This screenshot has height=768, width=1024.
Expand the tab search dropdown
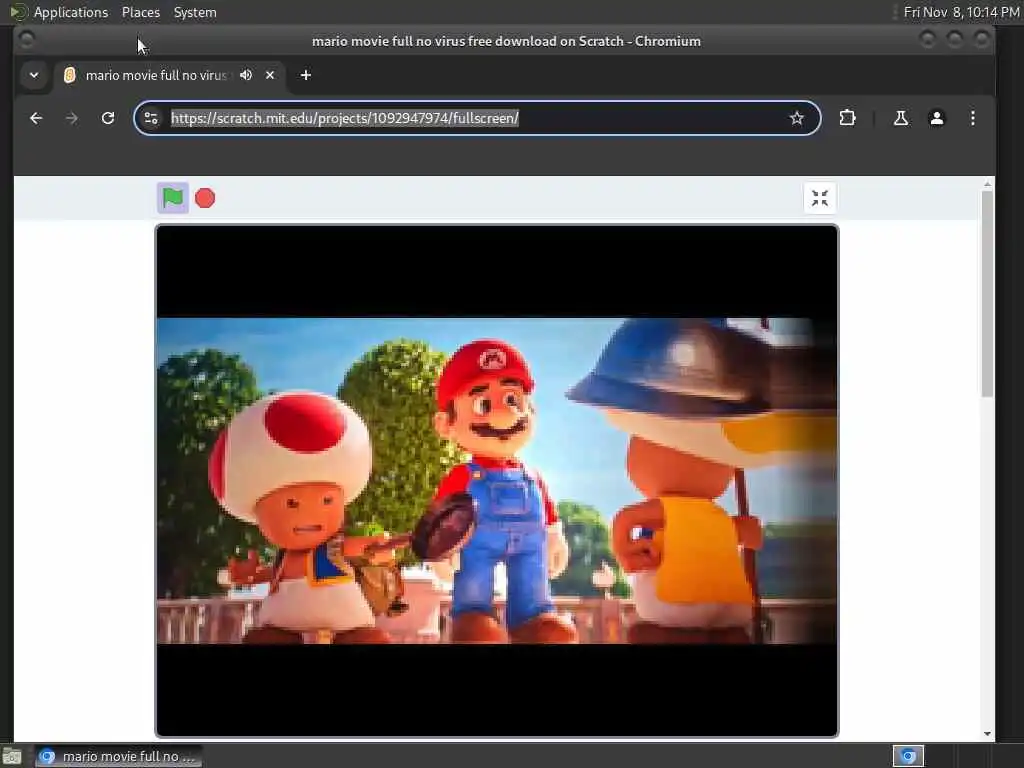pos(34,75)
